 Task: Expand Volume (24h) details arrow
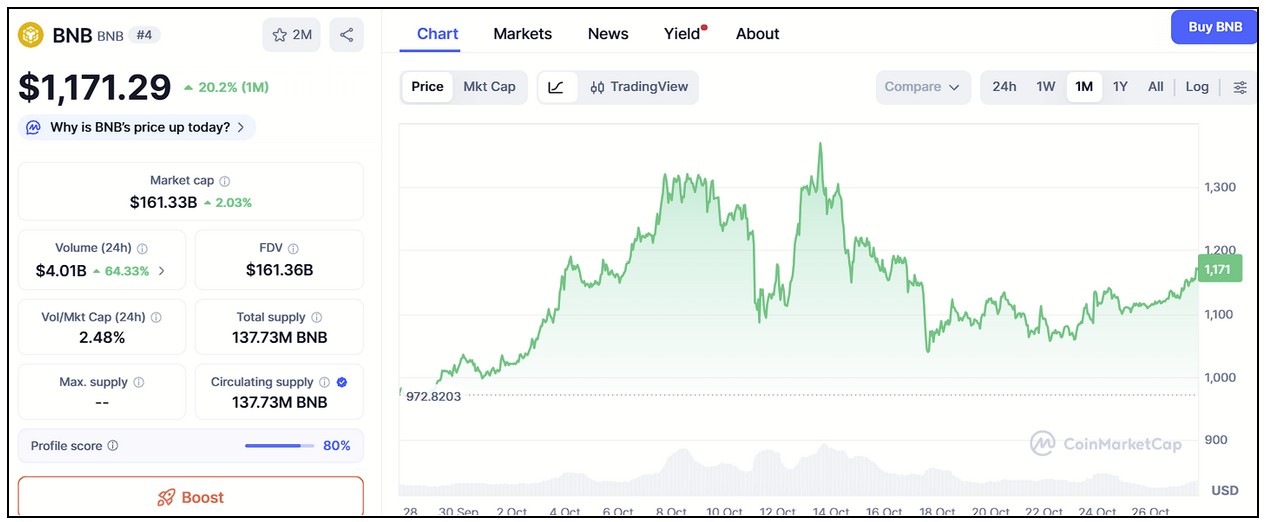coord(163,270)
